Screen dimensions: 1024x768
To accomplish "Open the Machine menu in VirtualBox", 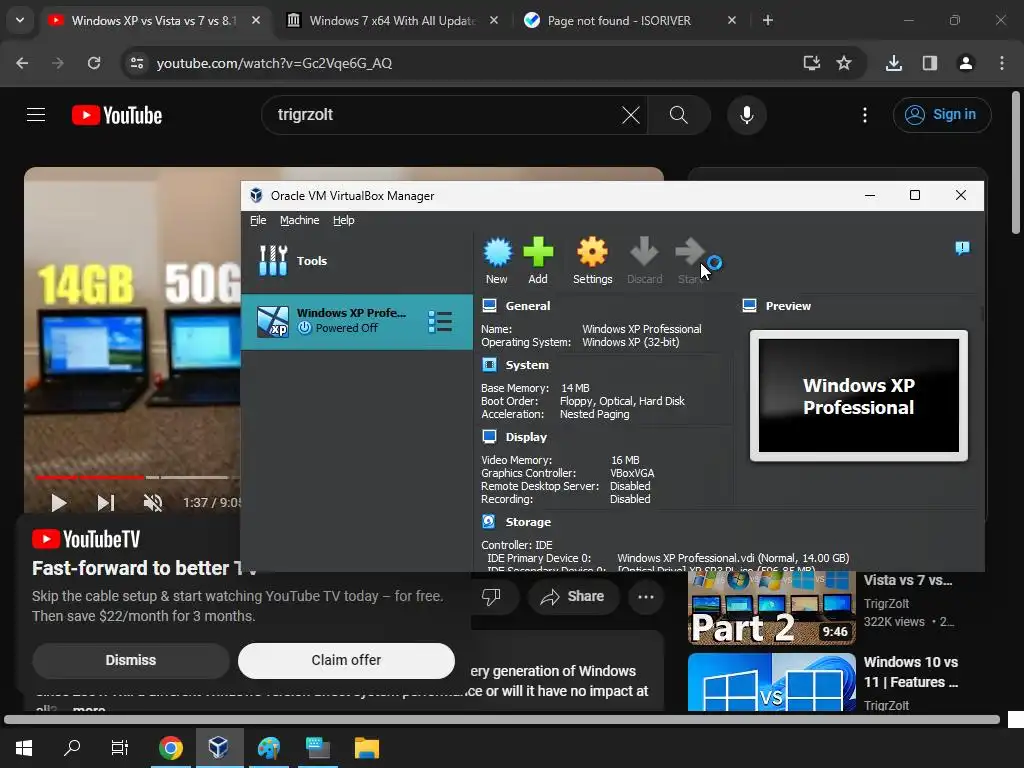I will click(x=300, y=220).
